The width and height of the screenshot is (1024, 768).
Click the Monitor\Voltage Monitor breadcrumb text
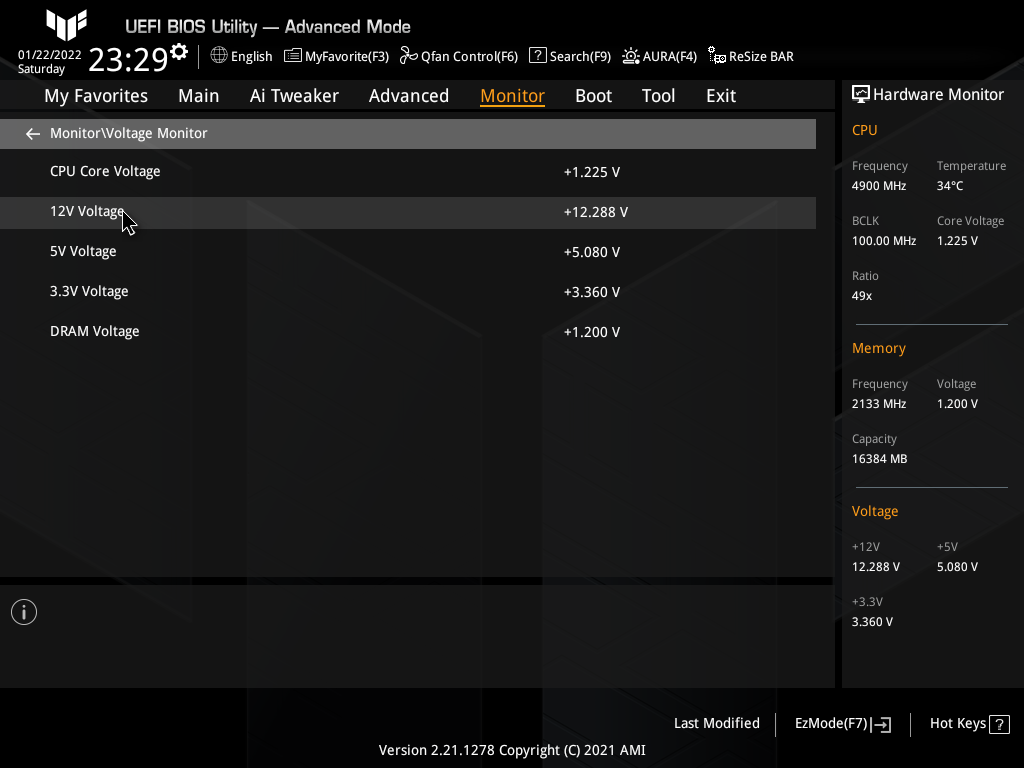point(129,133)
